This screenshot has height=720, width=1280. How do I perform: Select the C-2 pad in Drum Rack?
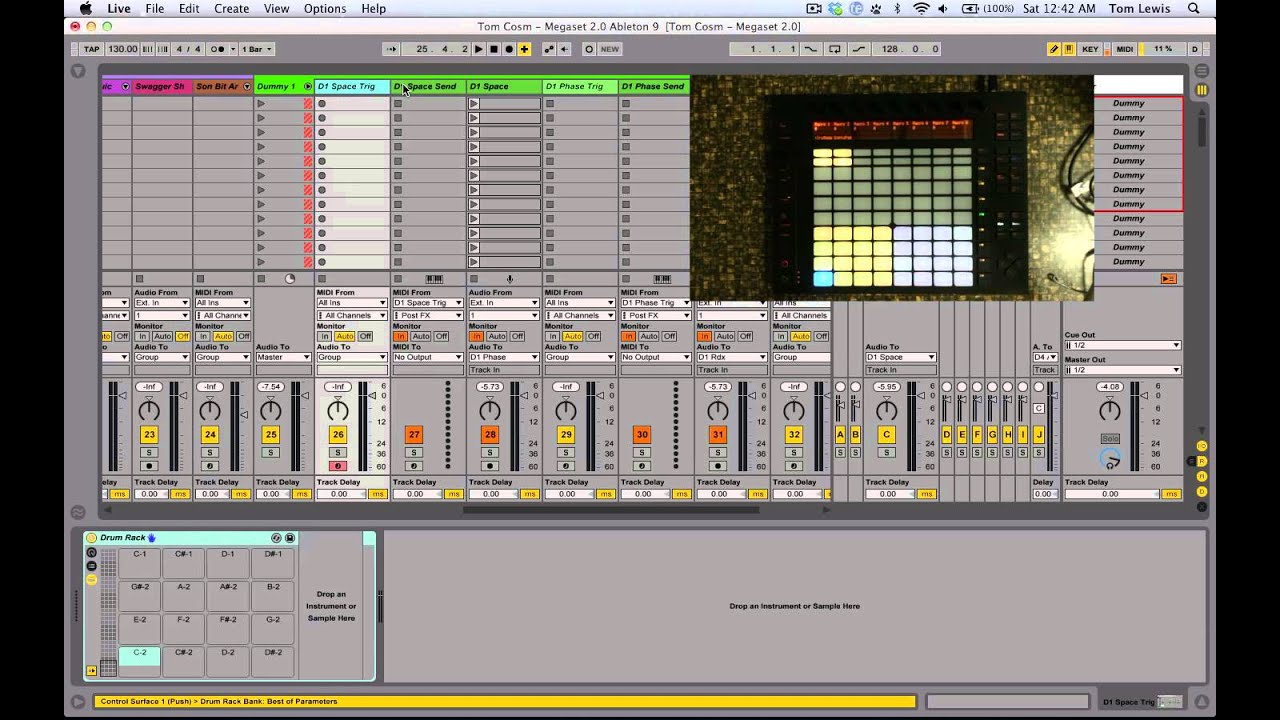[x=139, y=661]
